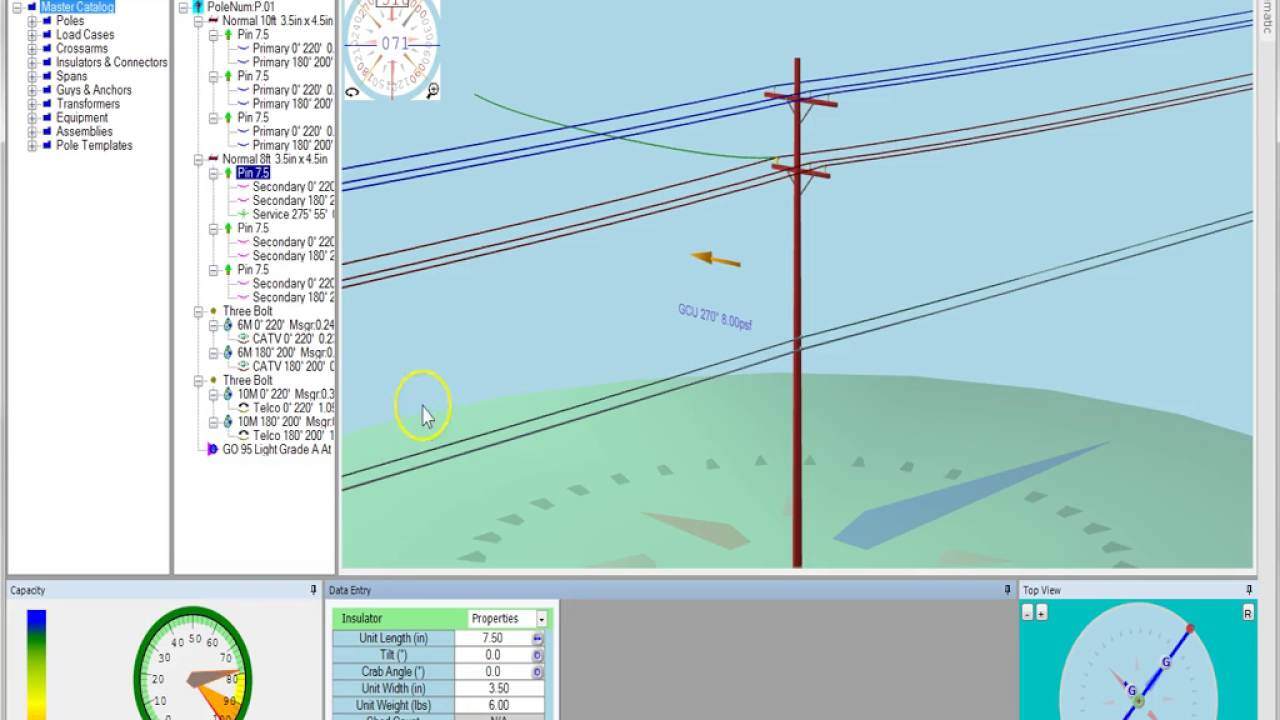Pin the Data Entry panel

(1007, 590)
